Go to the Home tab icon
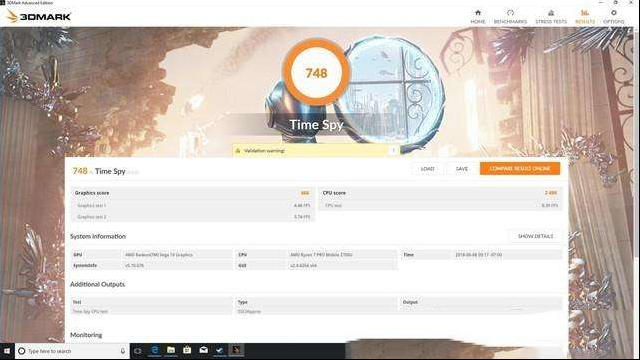Viewport: 640px width, 360px height. 478,13
